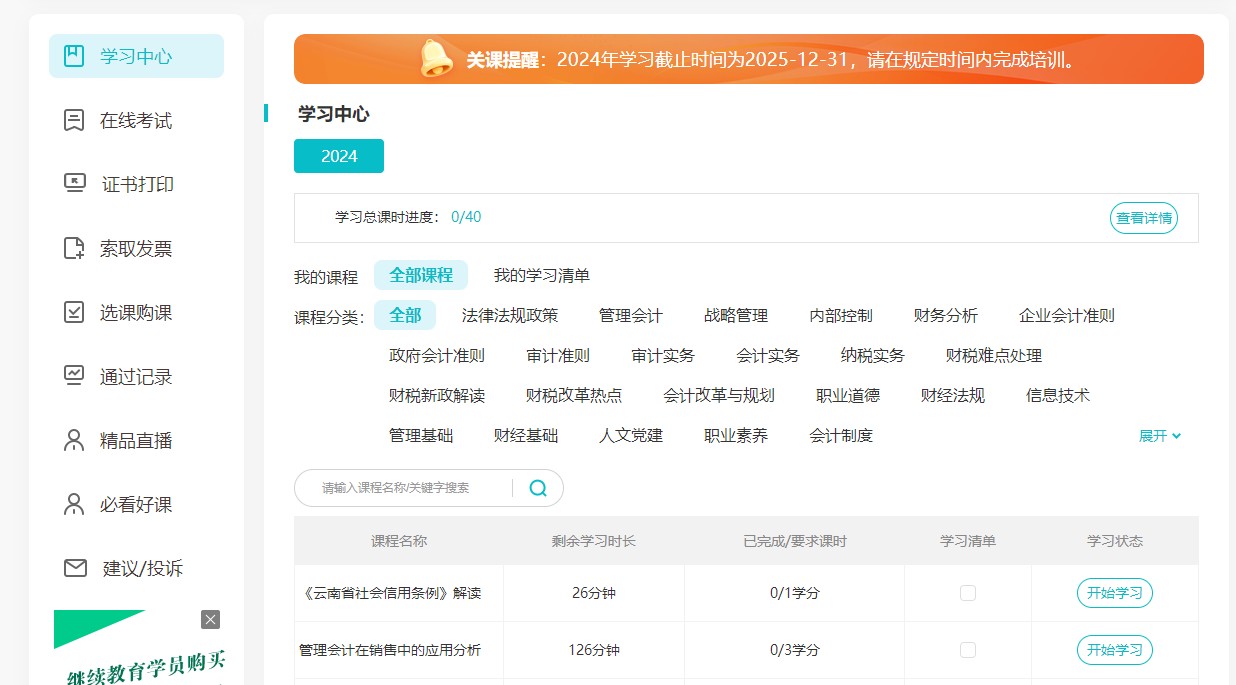
Task: Click the 0/40 progress indicator
Action: (x=465, y=216)
